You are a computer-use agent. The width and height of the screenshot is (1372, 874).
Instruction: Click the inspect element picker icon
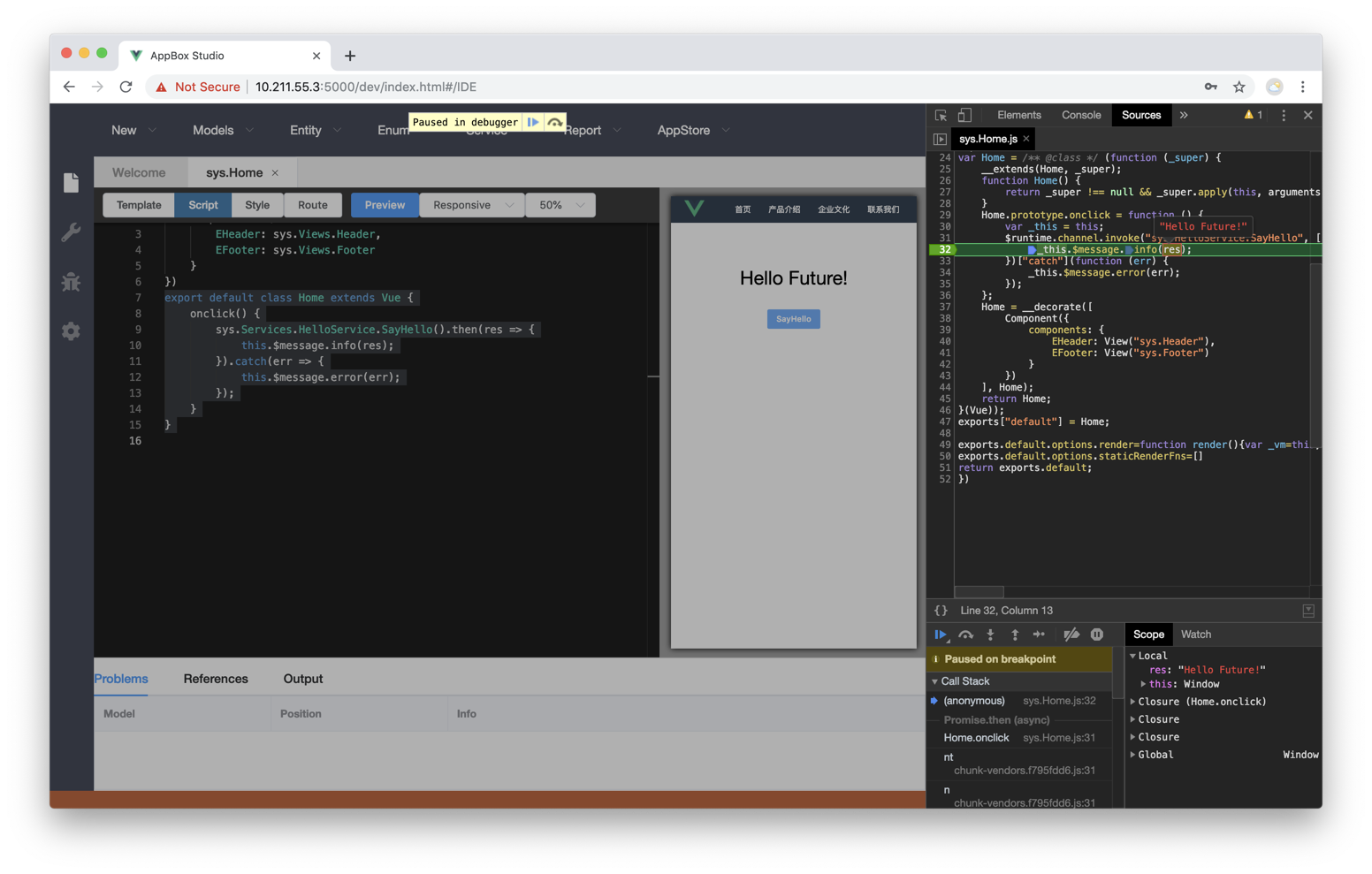point(941,116)
